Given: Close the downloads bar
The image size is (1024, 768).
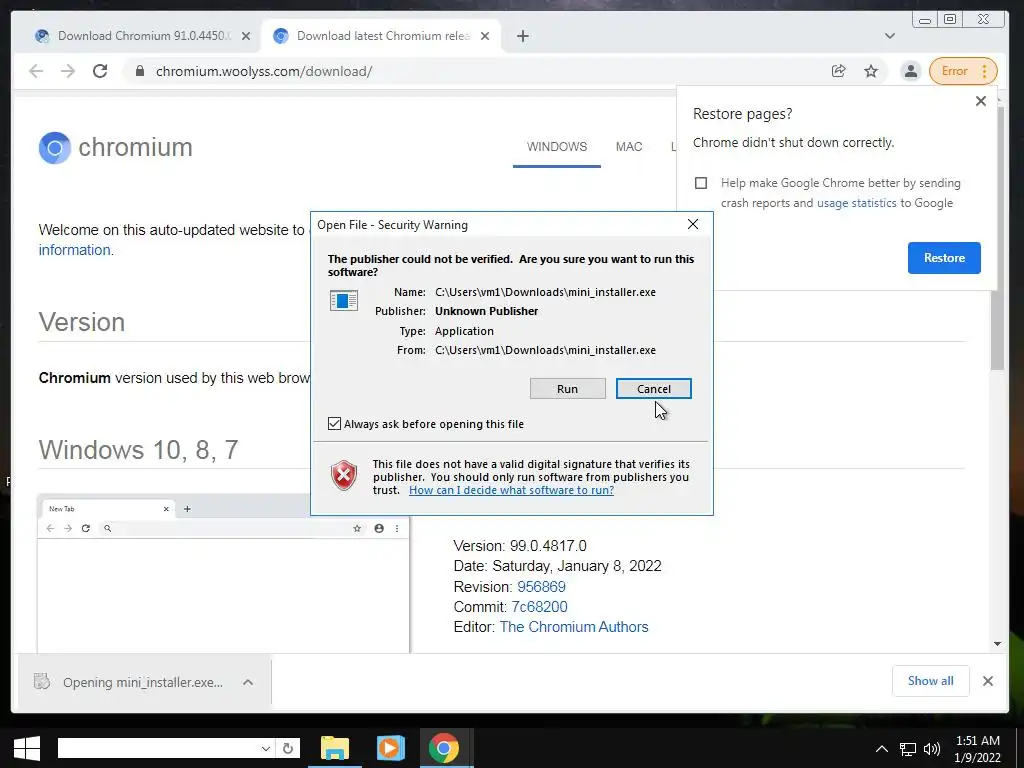Looking at the screenshot, I should tap(988, 681).
